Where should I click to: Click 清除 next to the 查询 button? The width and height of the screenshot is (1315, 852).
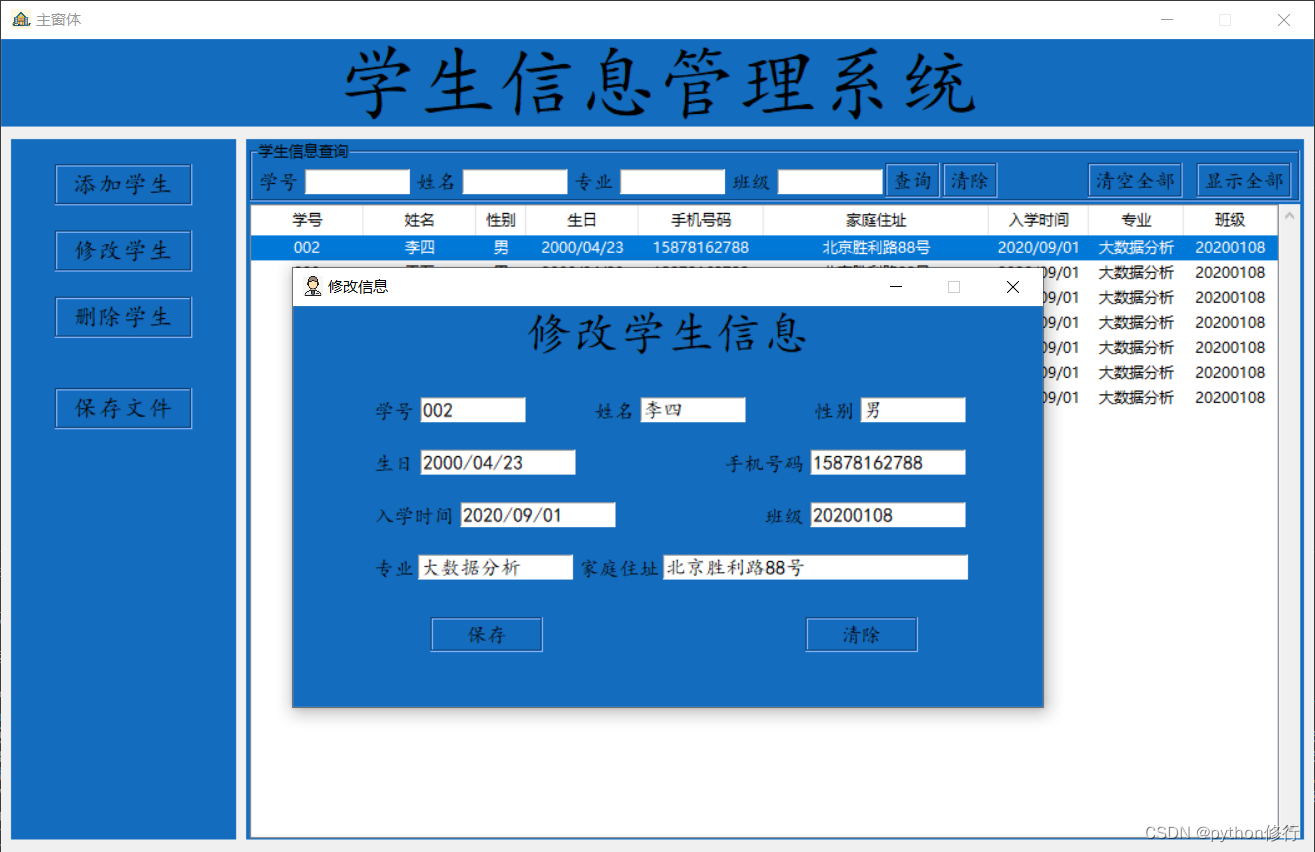tap(970, 180)
